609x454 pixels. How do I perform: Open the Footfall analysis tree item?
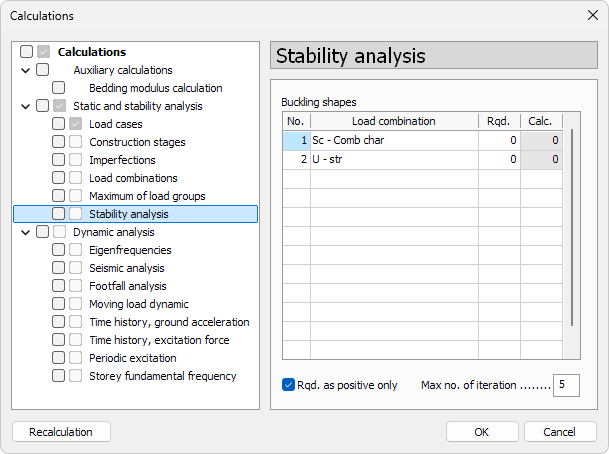pyautogui.click(x=128, y=286)
